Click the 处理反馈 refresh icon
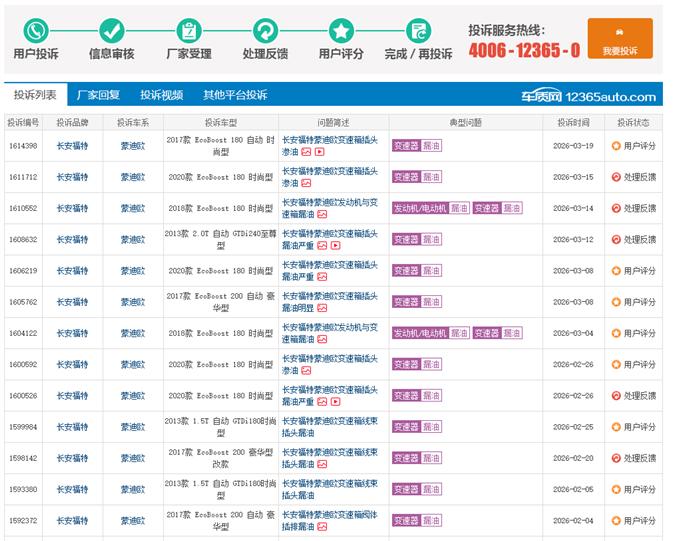The height and width of the screenshot is (541, 700). (265, 31)
